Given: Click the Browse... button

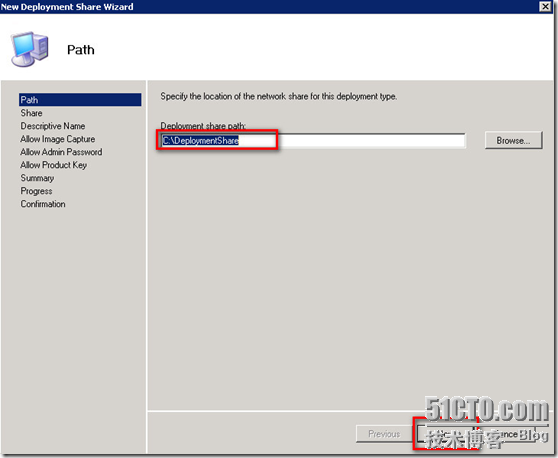Looking at the screenshot, I should (x=513, y=140).
